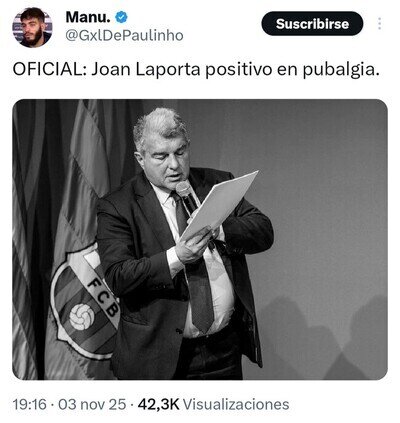
Task: Click the blue verified badge next to Manu.
Action: coord(121,17)
